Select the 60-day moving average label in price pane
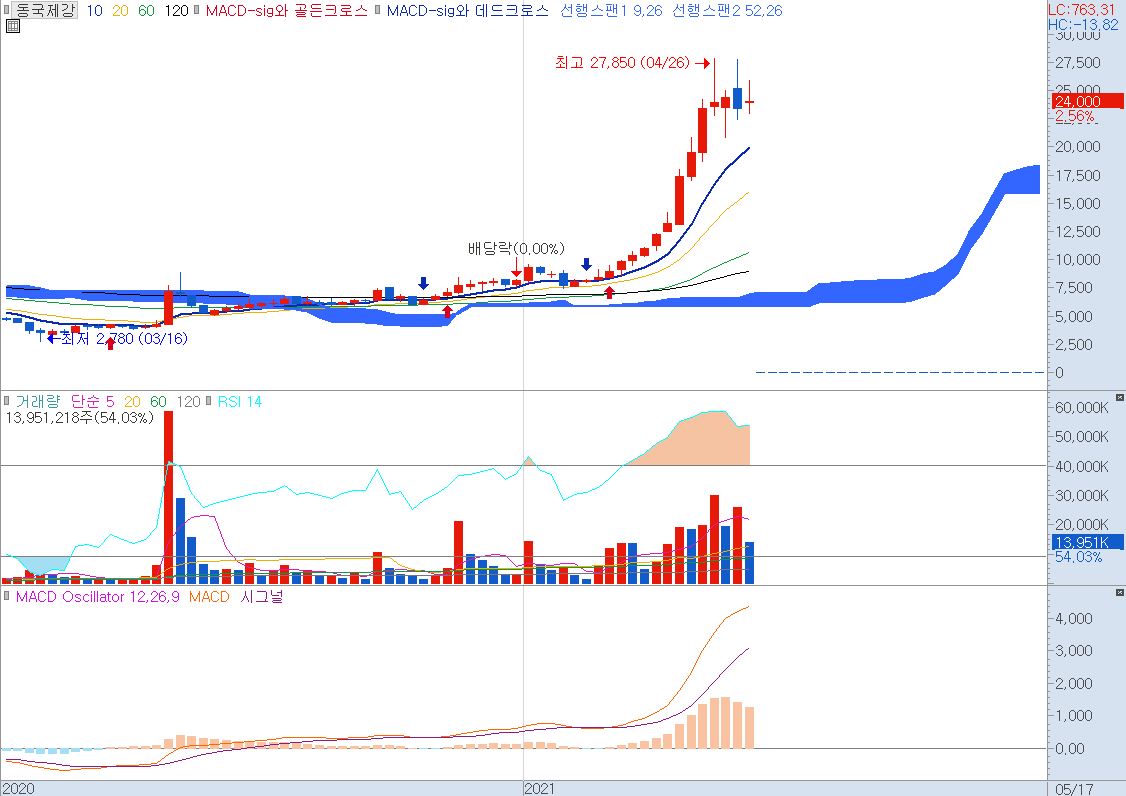 (x=146, y=11)
